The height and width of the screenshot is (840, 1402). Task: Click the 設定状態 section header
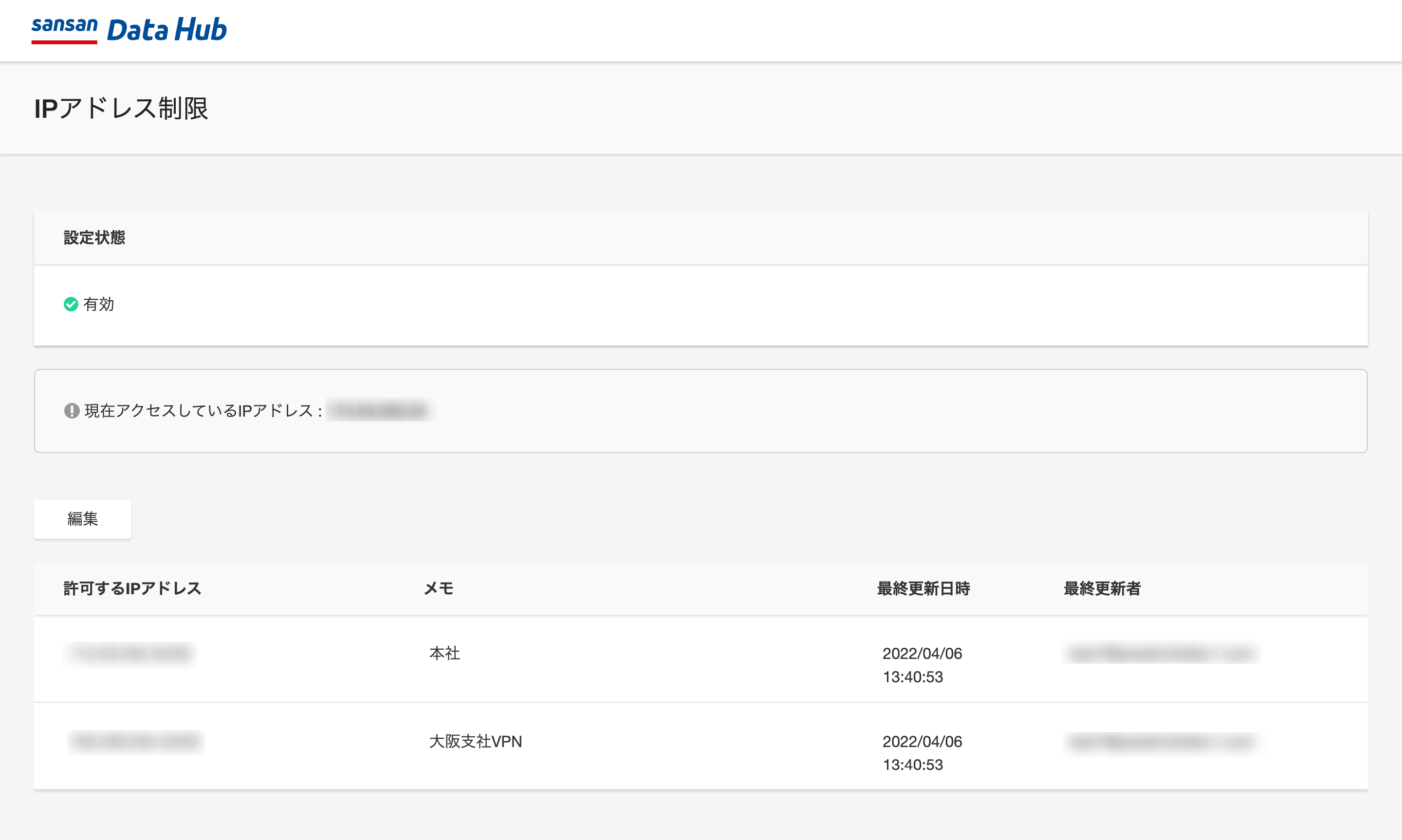pyautogui.click(x=94, y=237)
